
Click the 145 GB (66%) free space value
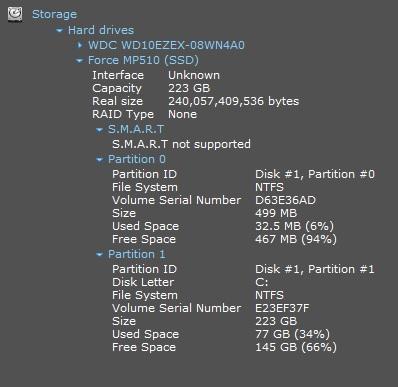tap(296, 347)
